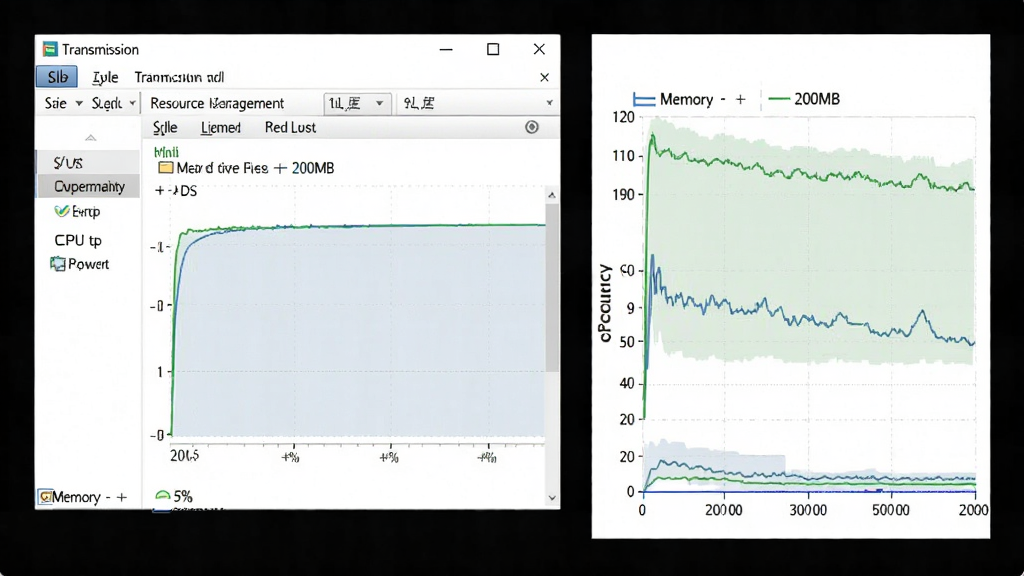The image size is (1024, 576).
Task: Click the scrollbar down arrow in Transmission
Action: coord(552,498)
